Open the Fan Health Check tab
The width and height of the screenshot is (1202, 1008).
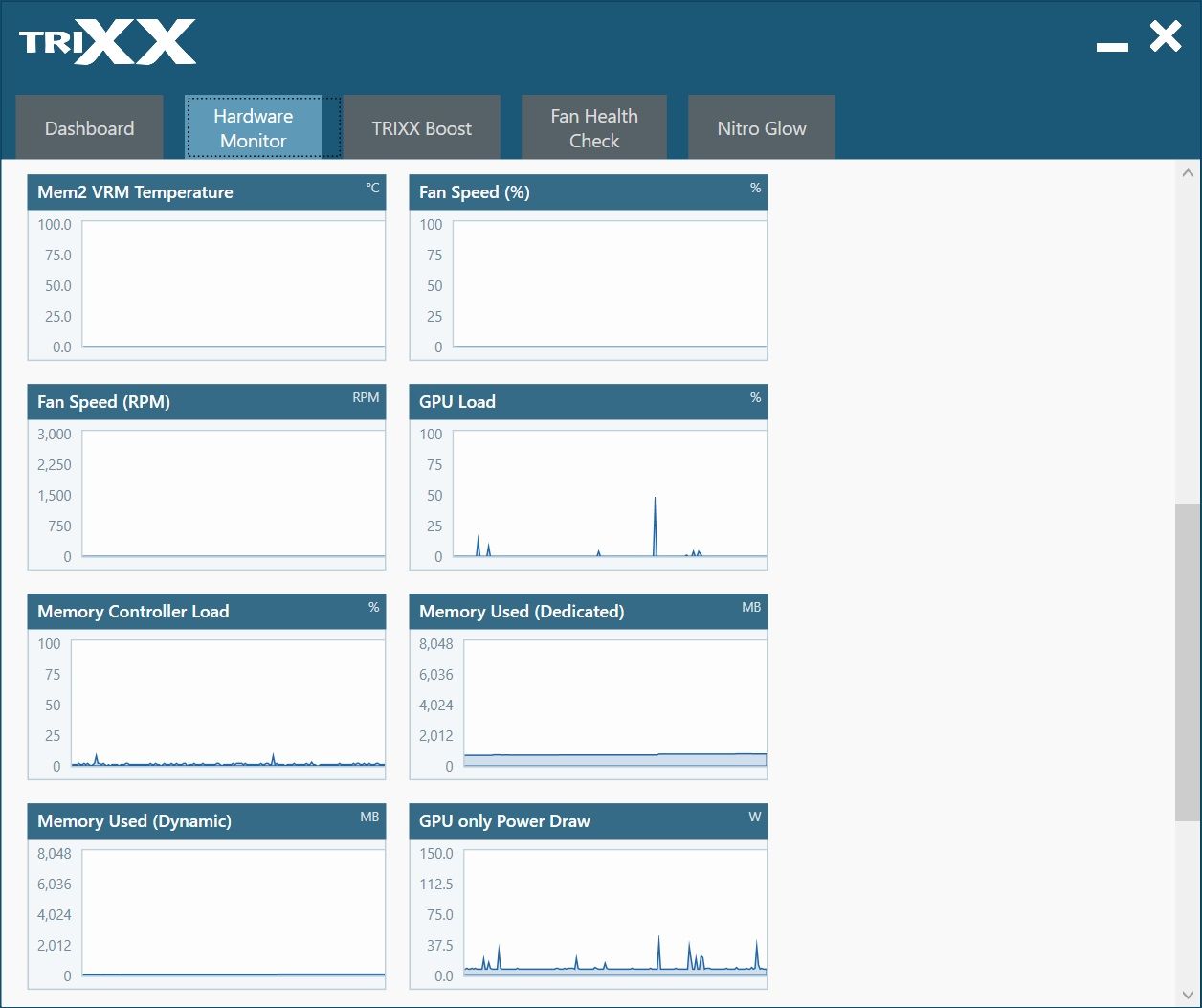[x=594, y=127]
